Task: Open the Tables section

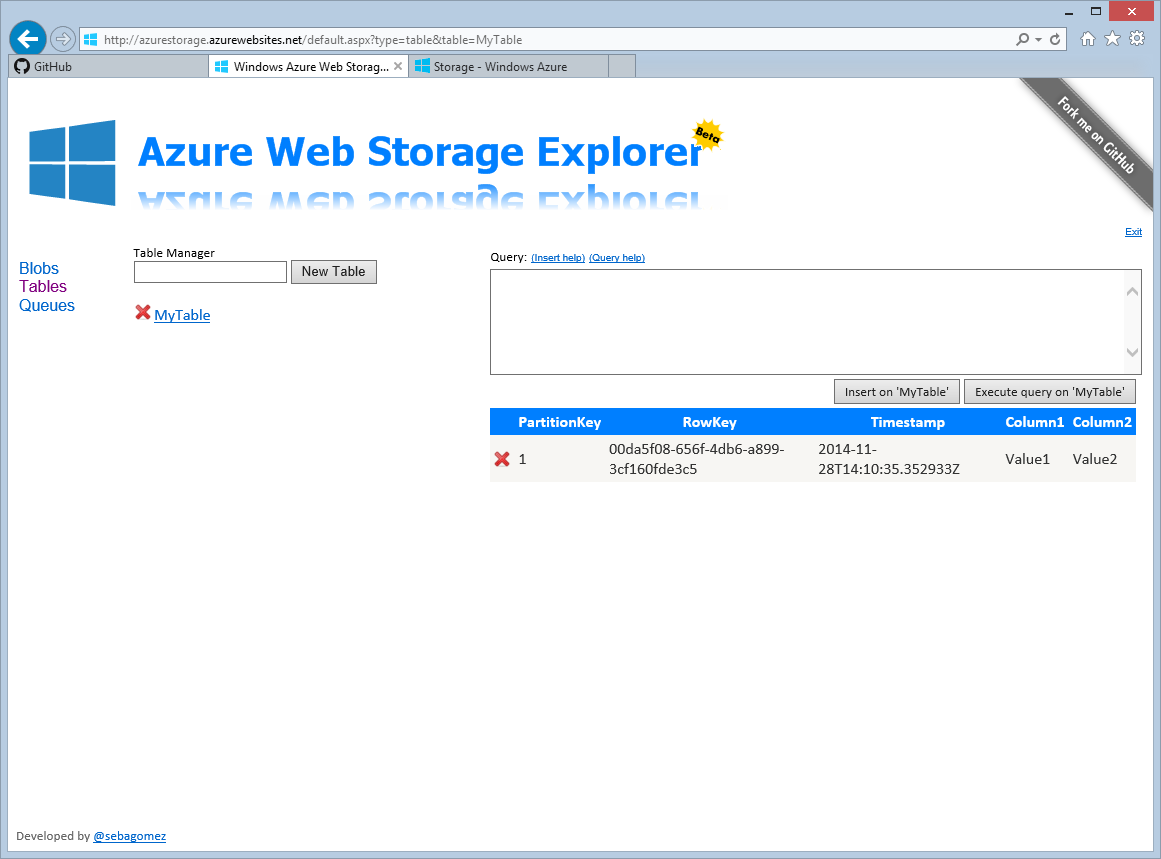Action: [43, 287]
